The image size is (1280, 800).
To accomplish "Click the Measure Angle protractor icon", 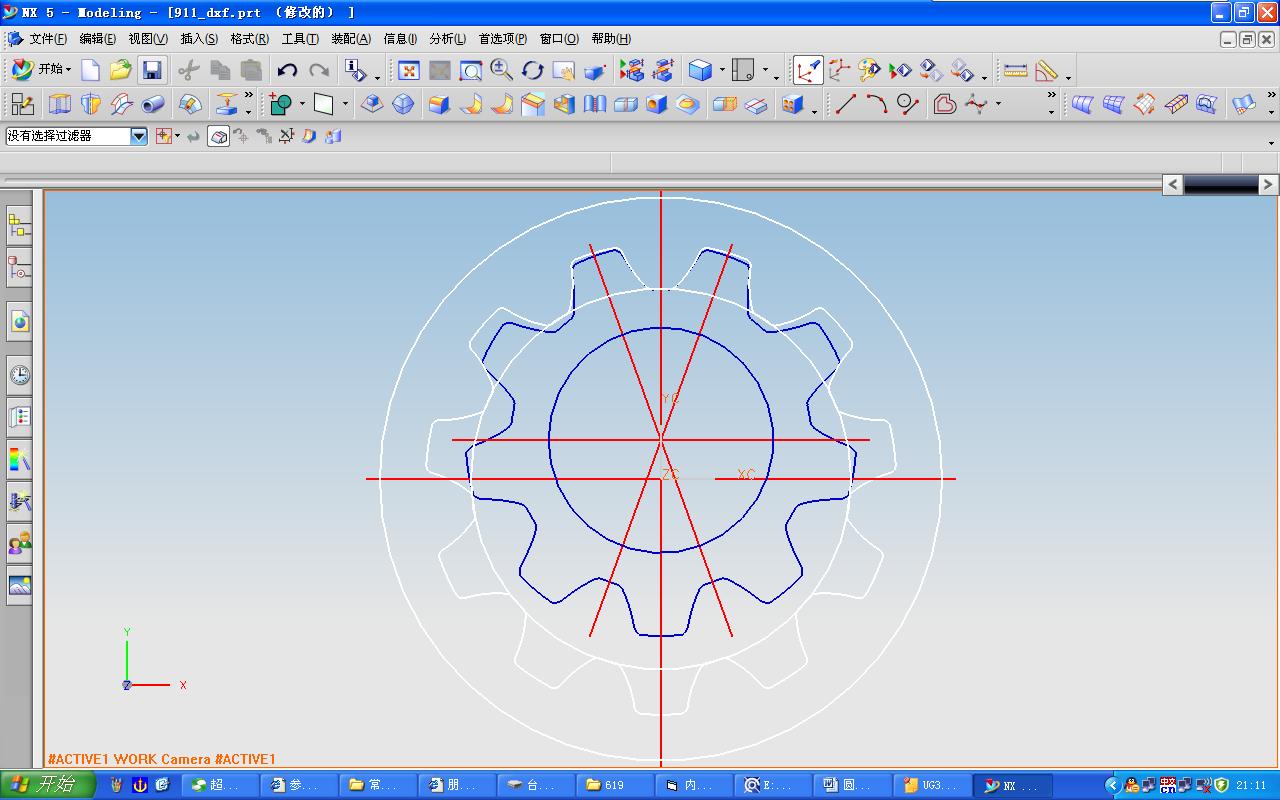I will click(1047, 70).
